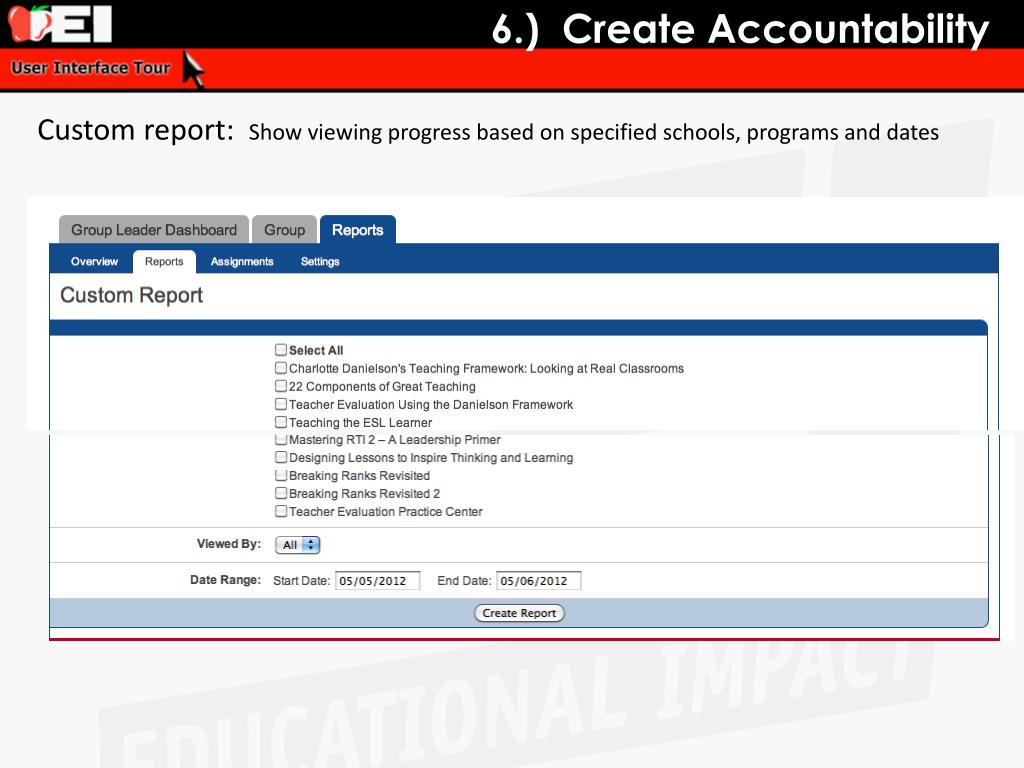
Task: Check Teacher Evaluation Using the Danielson Framework
Action: pos(281,404)
